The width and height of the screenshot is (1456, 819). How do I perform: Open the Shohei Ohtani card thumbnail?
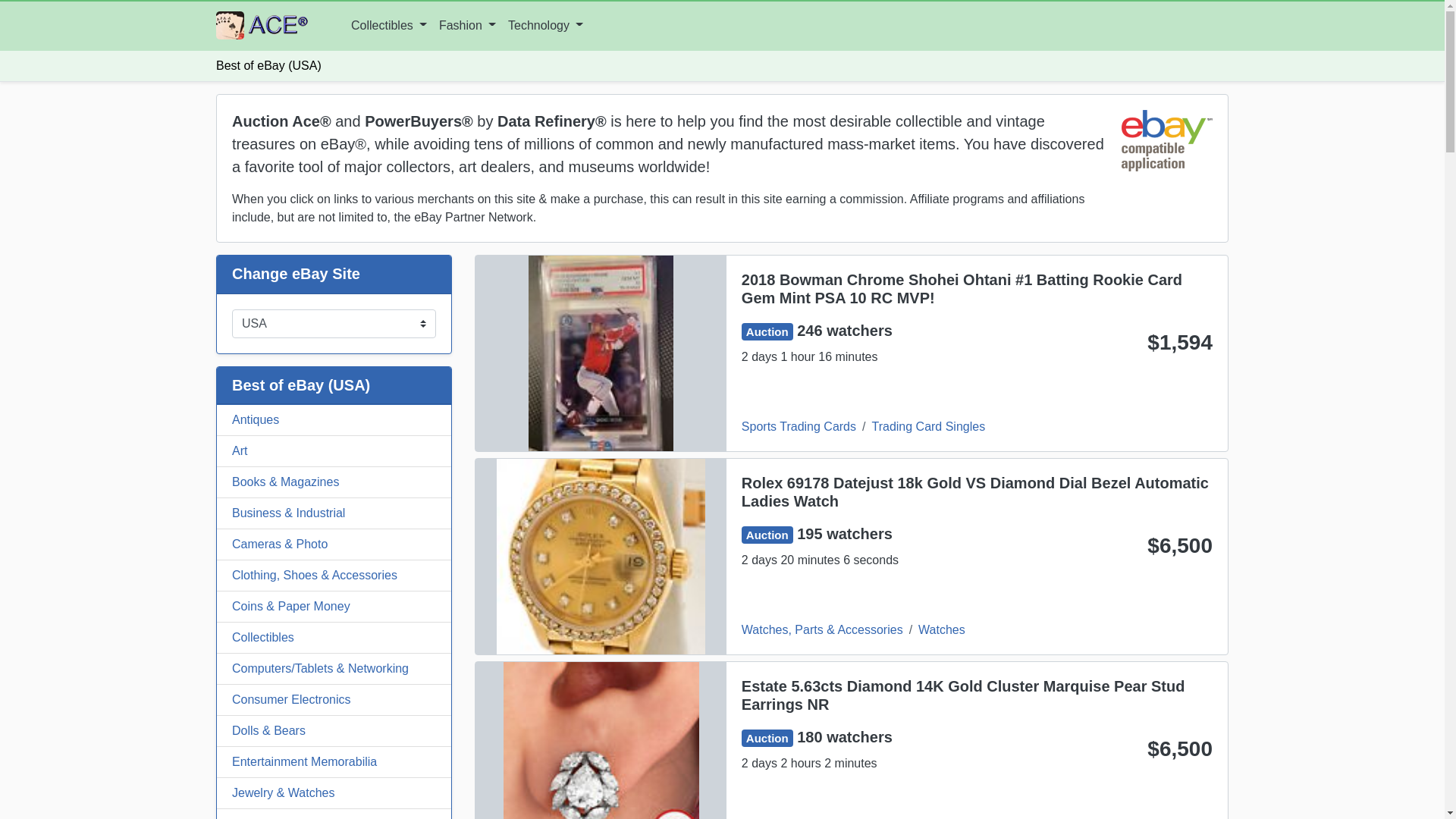[601, 353]
